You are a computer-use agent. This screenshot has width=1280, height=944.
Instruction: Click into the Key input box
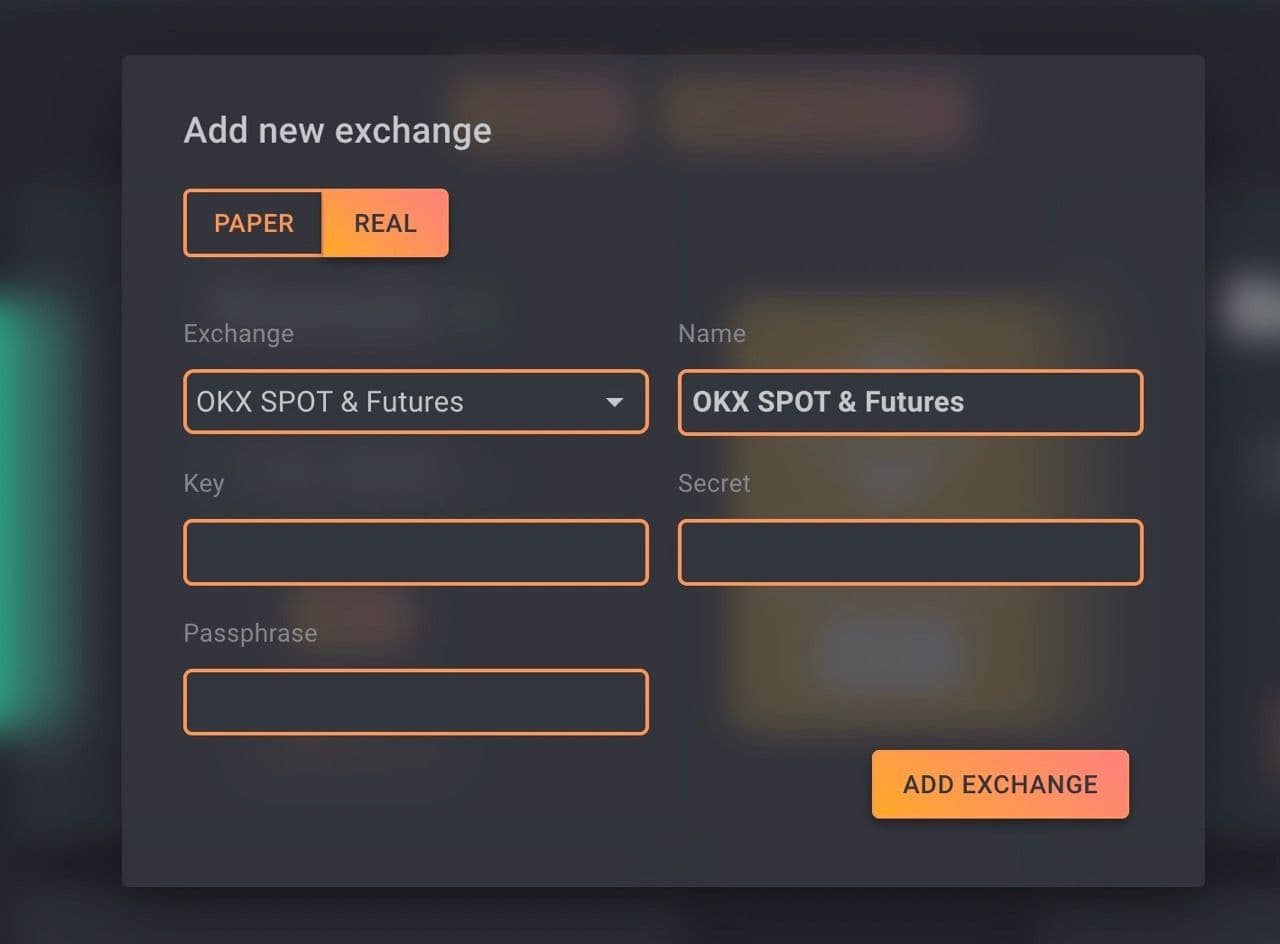[x=415, y=552]
